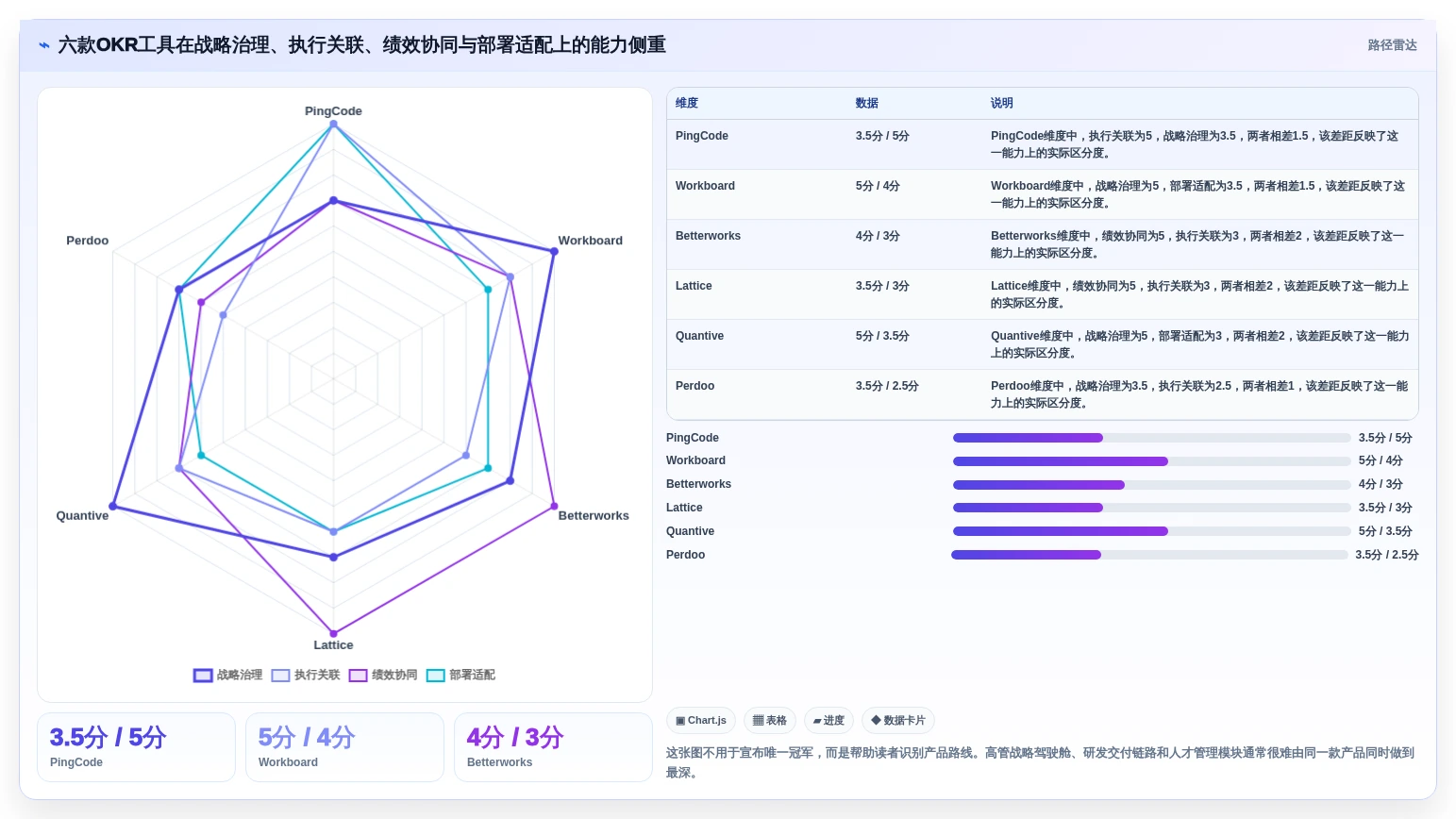Open the PingCode 3.5分 / 5分 summary card
The width and height of the screenshot is (1456, 819).
tap(136, 747)
